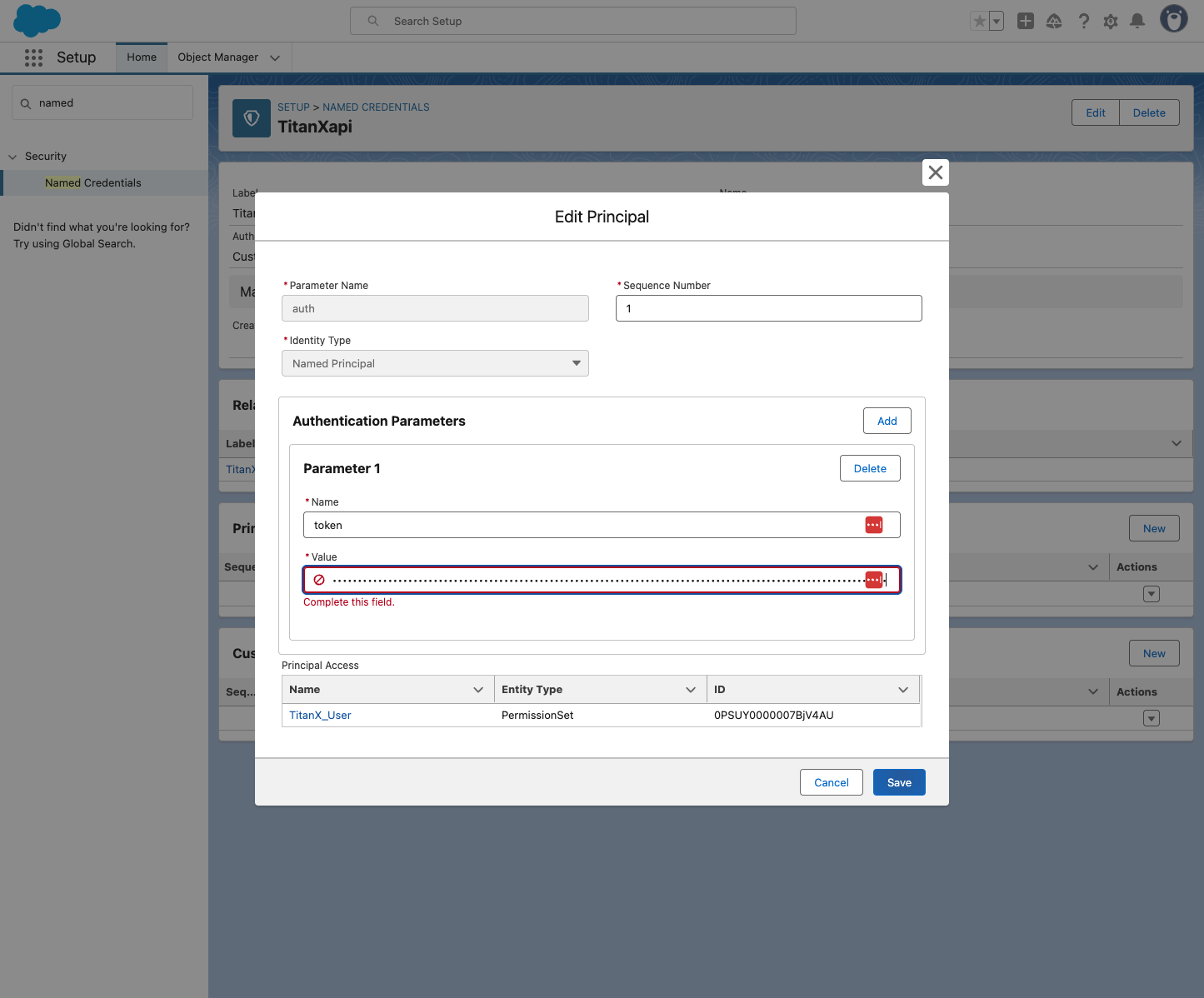
Task: Open the Name column header menu
Action: pos(478,690)
